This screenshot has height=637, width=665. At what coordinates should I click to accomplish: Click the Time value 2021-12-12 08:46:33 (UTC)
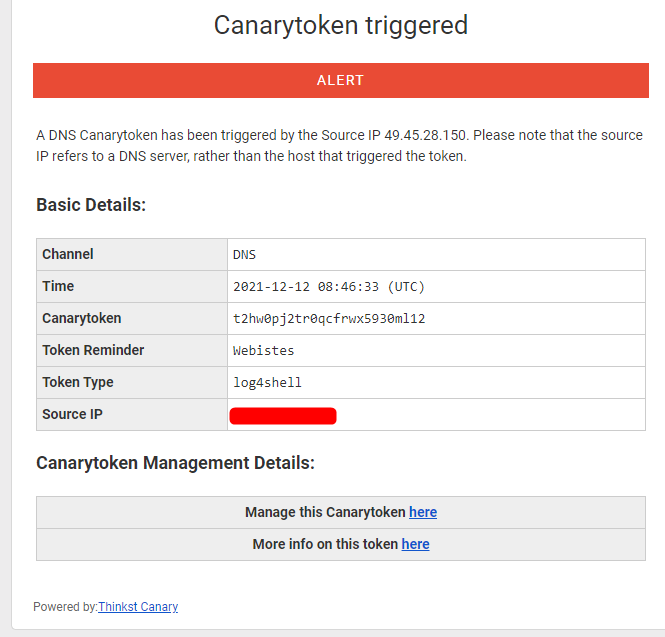pos(329,287)
